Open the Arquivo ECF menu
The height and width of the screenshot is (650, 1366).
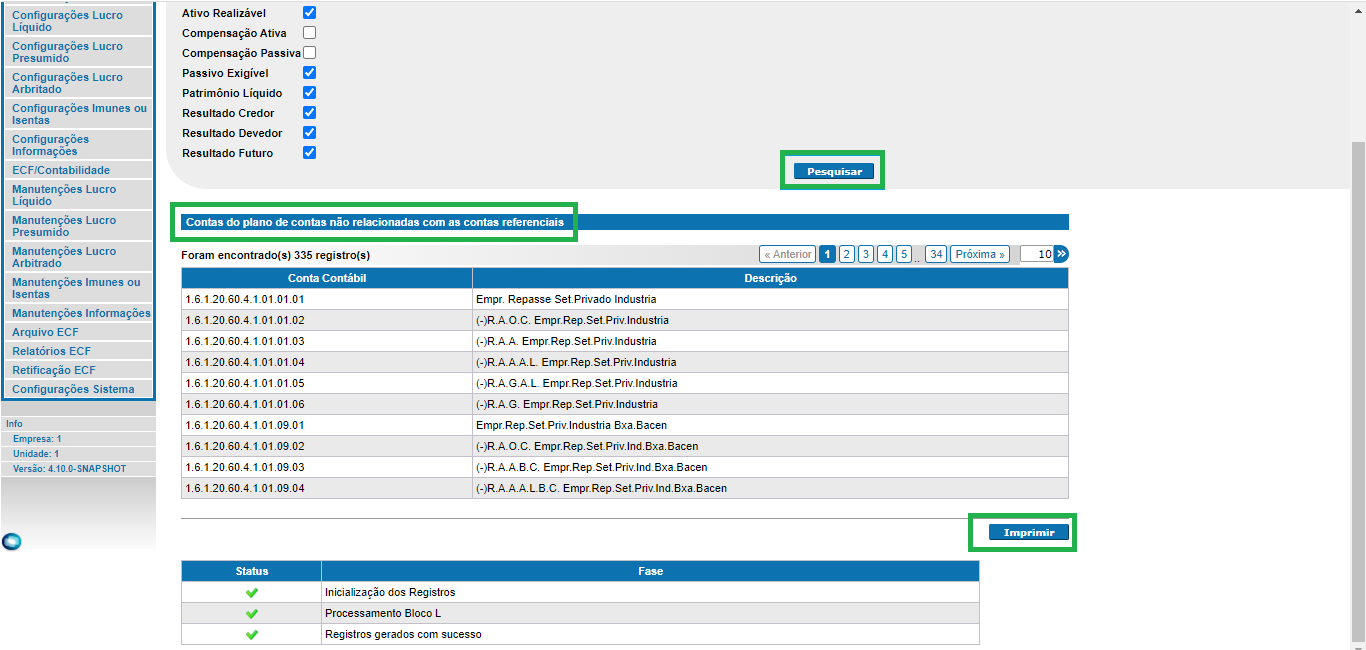[45, 332]
